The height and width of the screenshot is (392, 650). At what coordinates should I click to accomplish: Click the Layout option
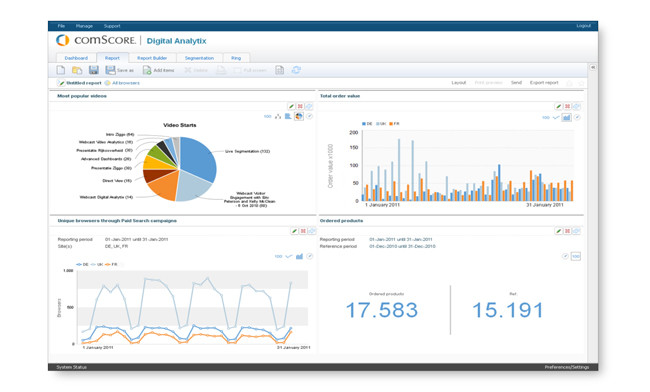click(458, 82)
